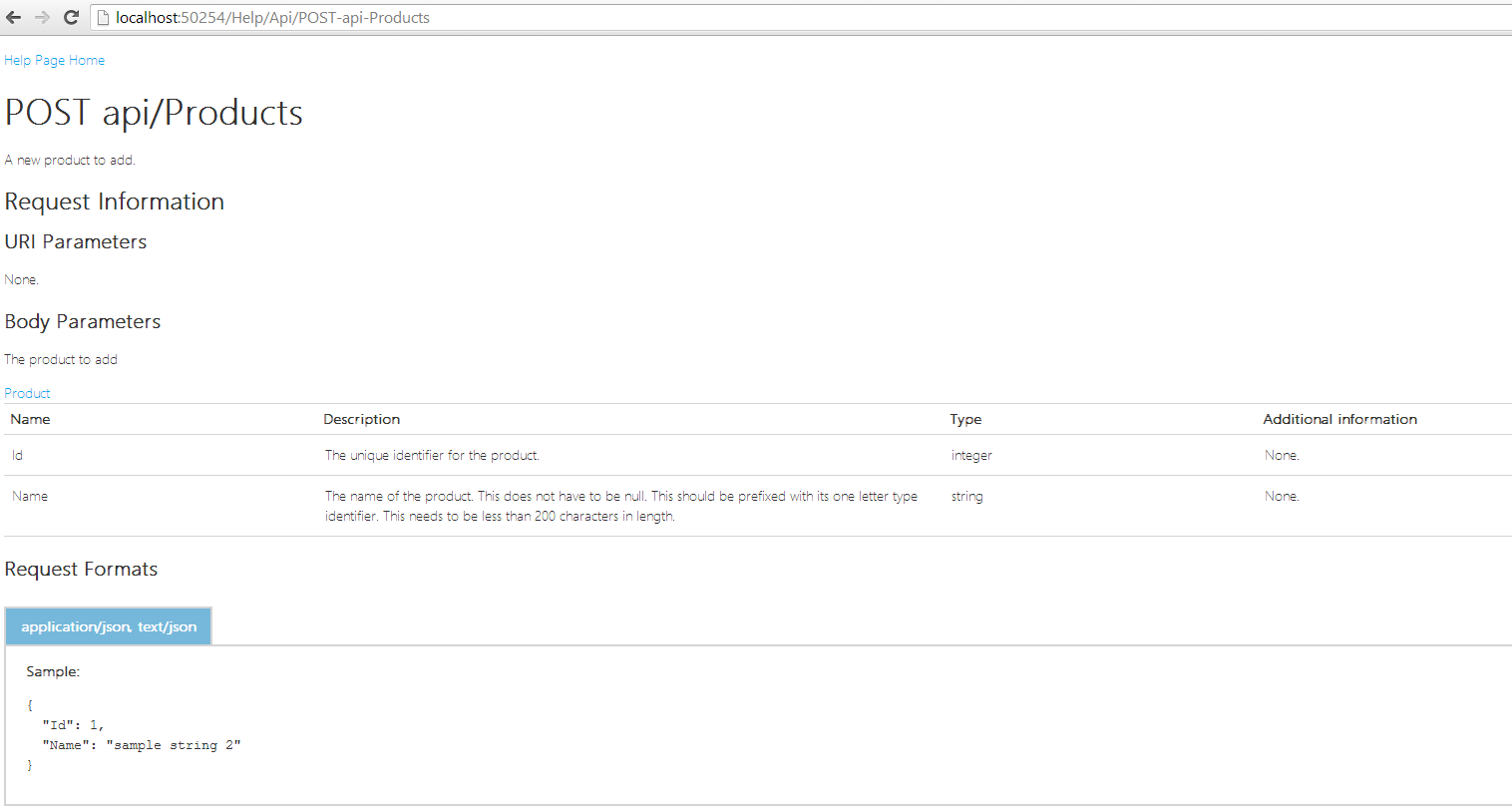Click the Type column header
This screenshot has width=1512, height=810.
click(x=965, y=419)
